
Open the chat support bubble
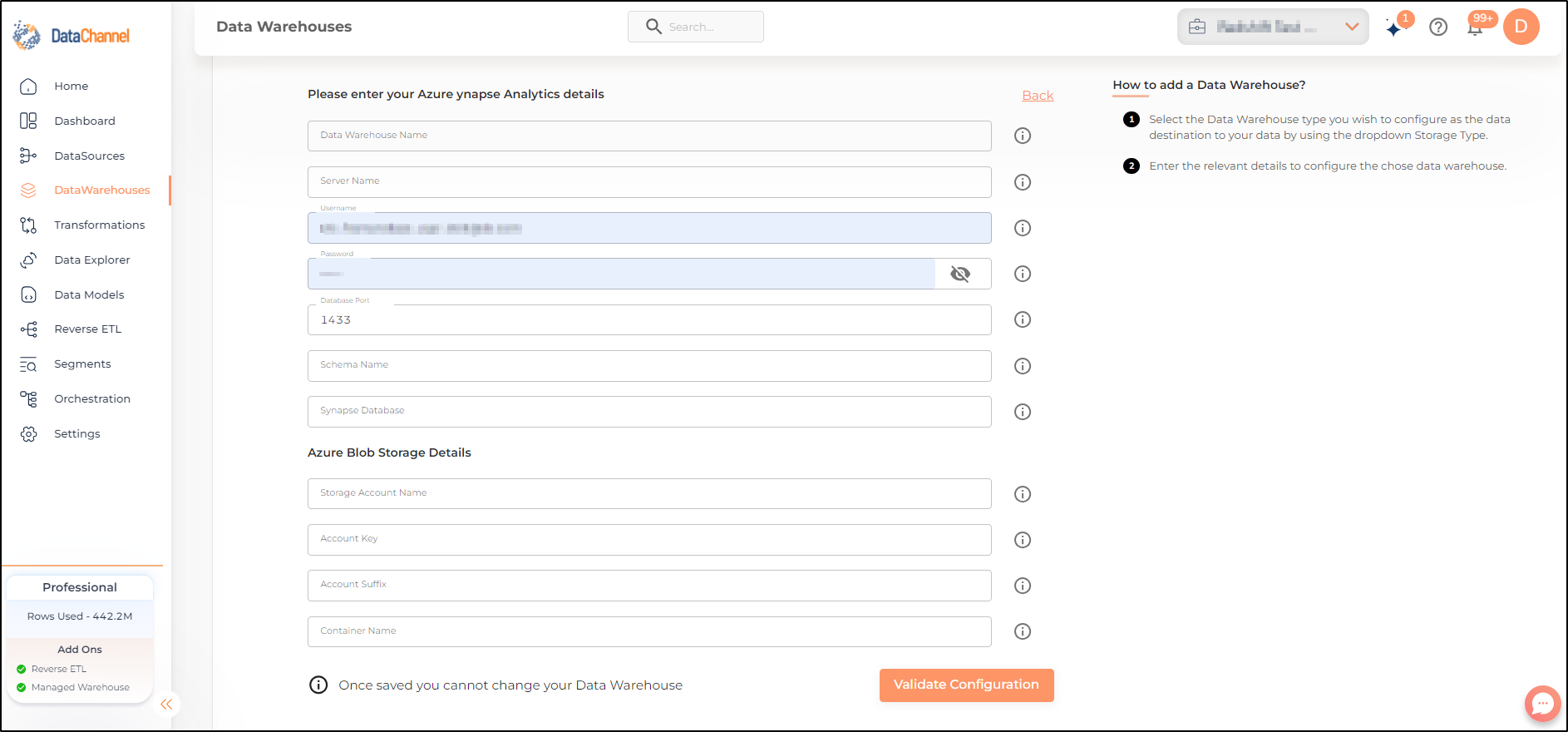point(1542,704)
